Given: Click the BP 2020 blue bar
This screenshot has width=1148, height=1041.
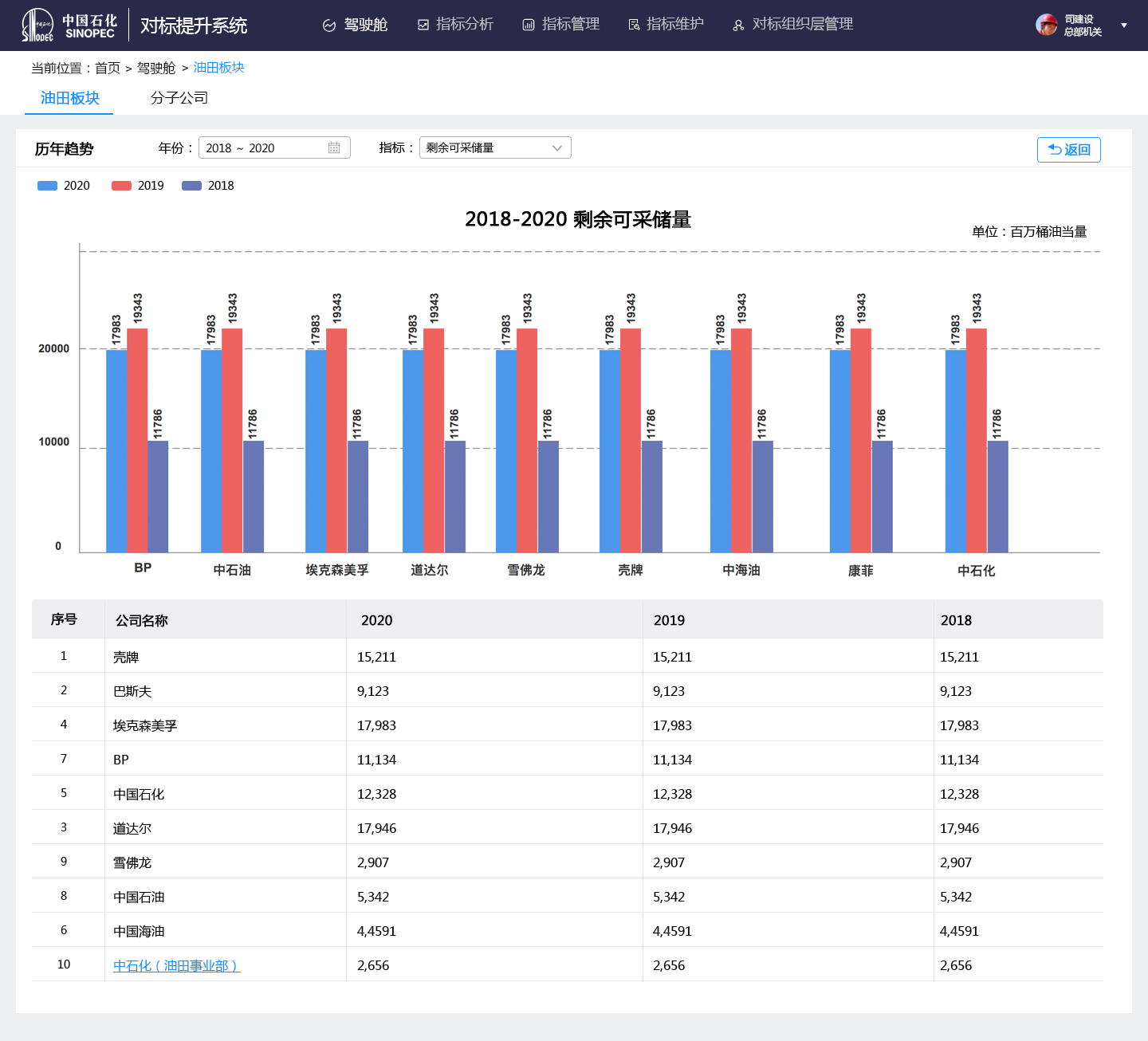Looking at the screenshot, I should [x=116, y=451].
